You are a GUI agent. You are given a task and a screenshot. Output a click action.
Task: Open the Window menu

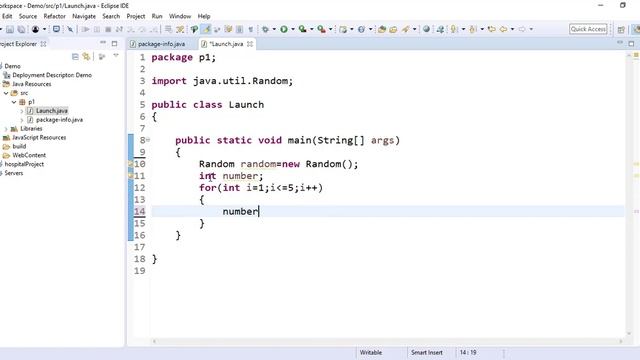pyautogui.click(x=180, y=16)
